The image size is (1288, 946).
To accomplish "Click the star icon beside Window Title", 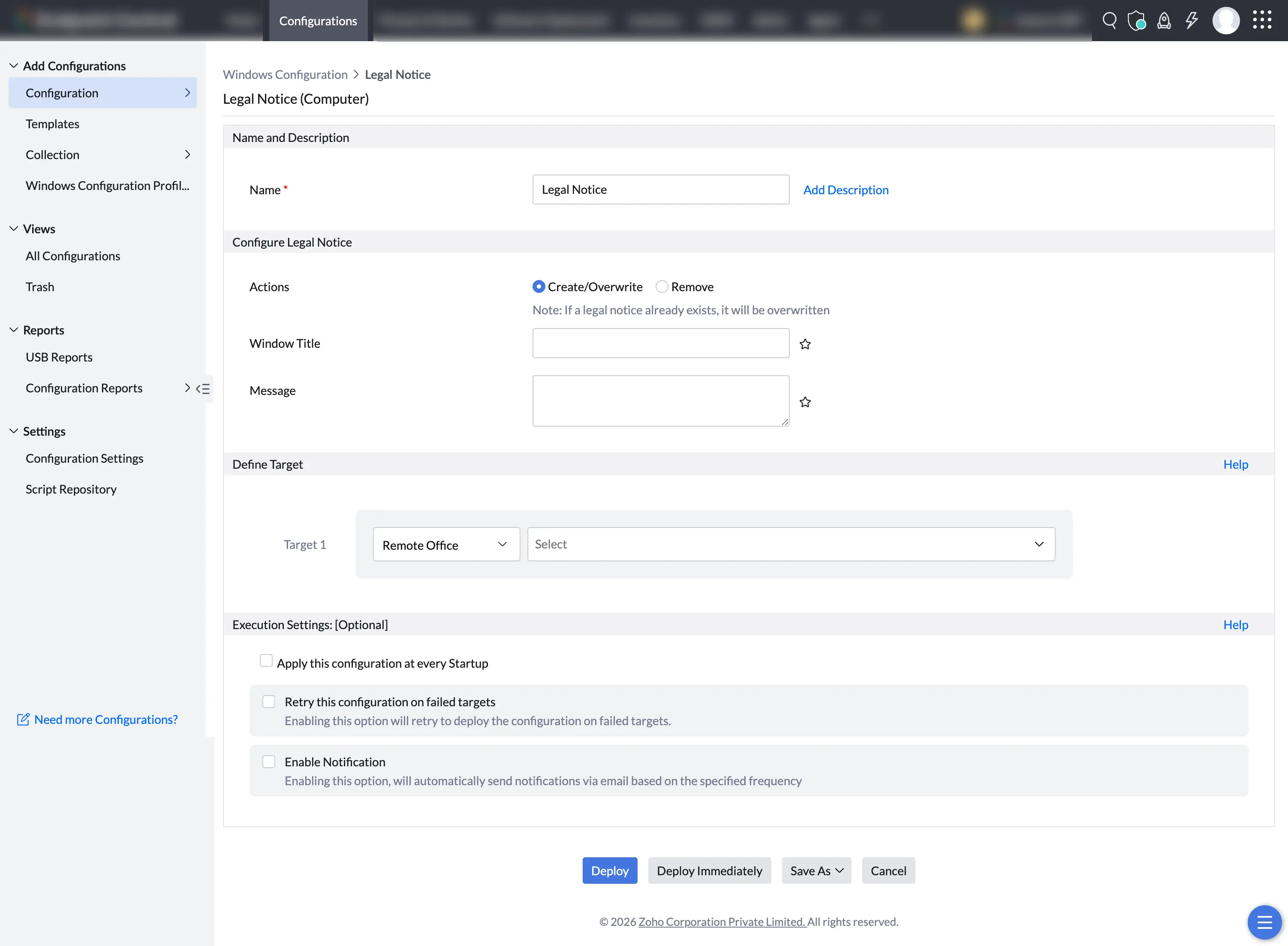I will coord(805,343).
